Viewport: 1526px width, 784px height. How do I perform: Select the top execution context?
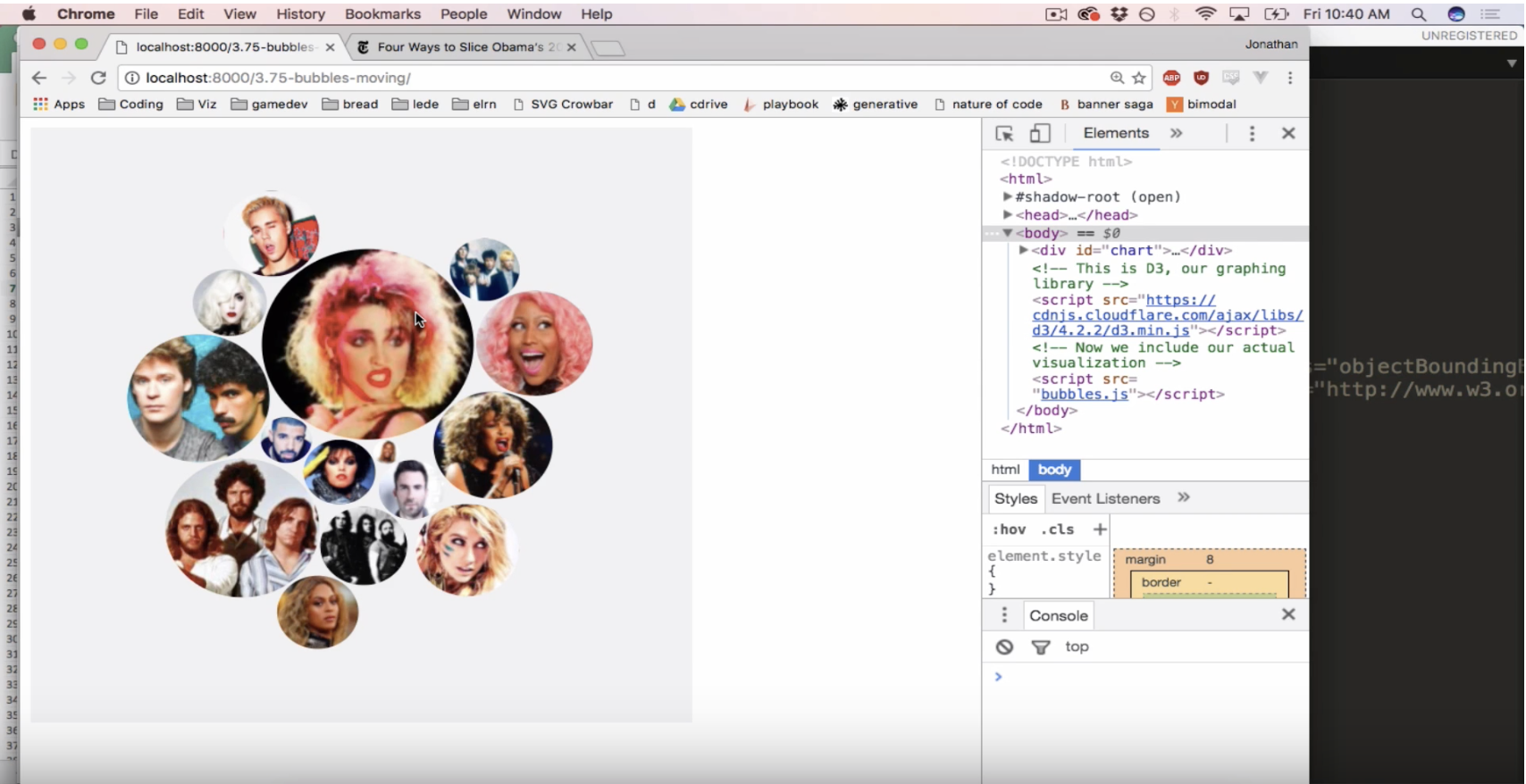1077,646
